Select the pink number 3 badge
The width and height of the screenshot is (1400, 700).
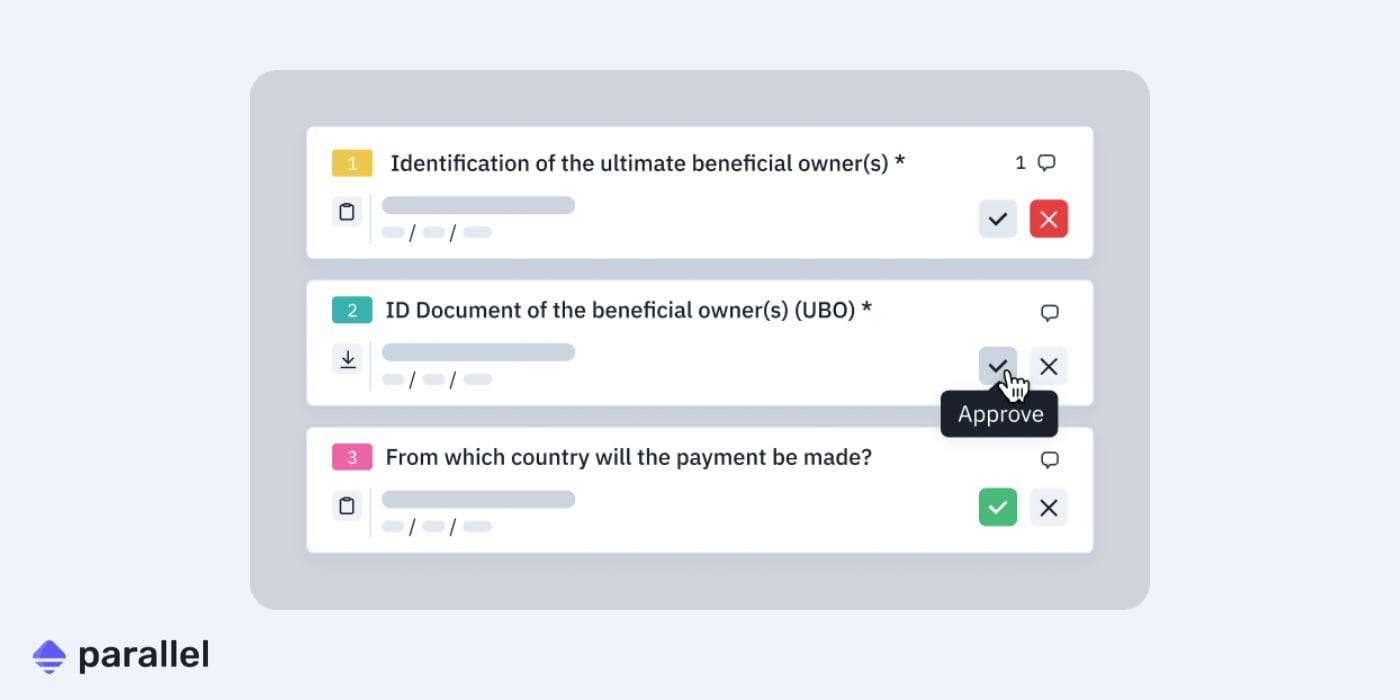tap(351, 456)
